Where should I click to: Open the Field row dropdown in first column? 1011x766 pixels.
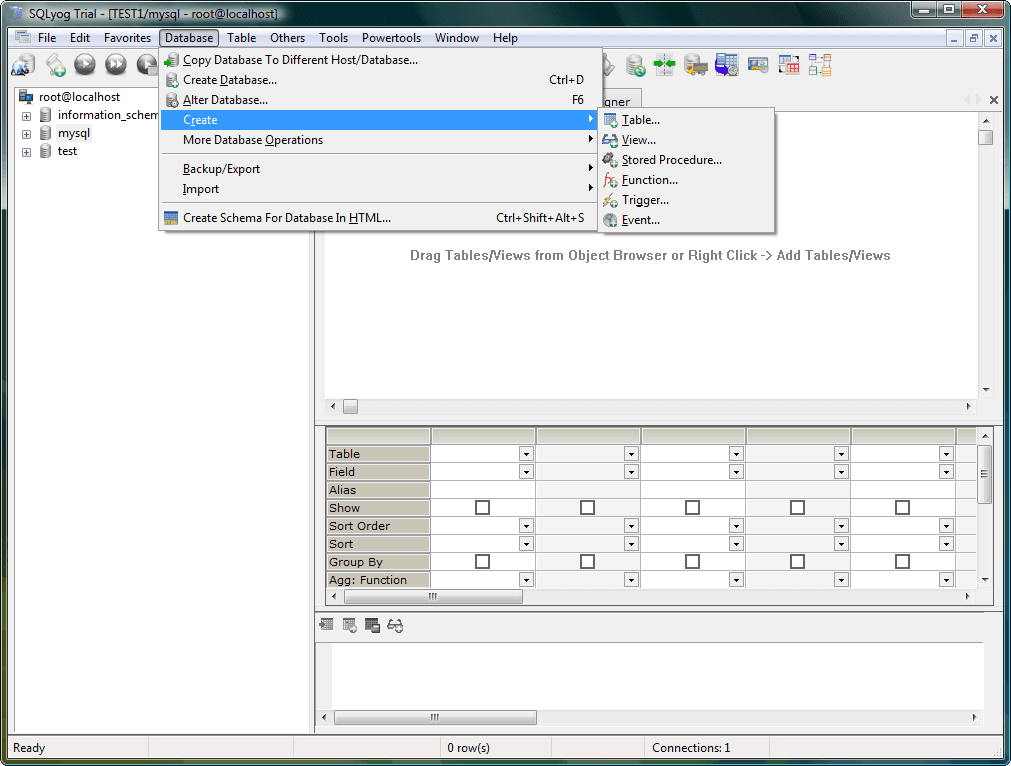(x=526, y=472)
